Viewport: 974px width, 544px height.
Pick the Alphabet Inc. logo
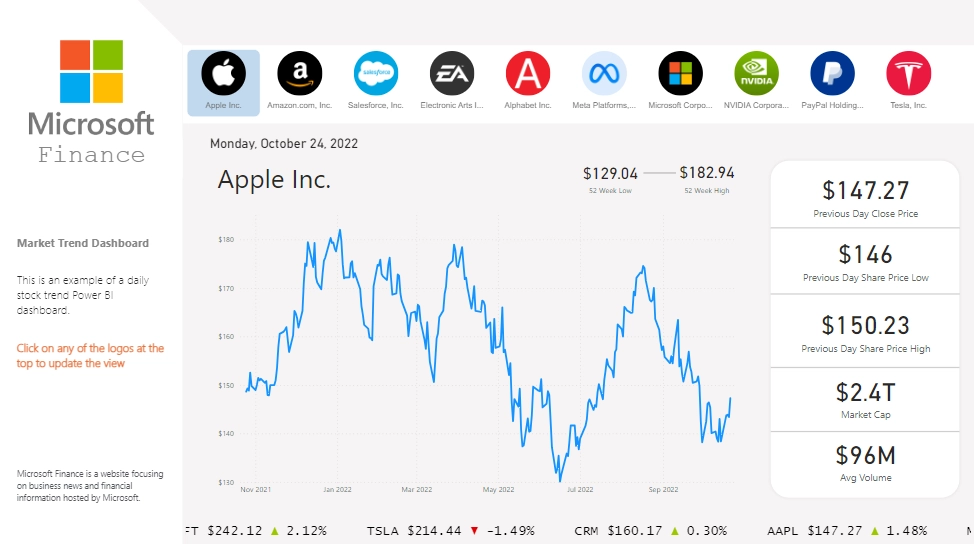click(528, 73)
